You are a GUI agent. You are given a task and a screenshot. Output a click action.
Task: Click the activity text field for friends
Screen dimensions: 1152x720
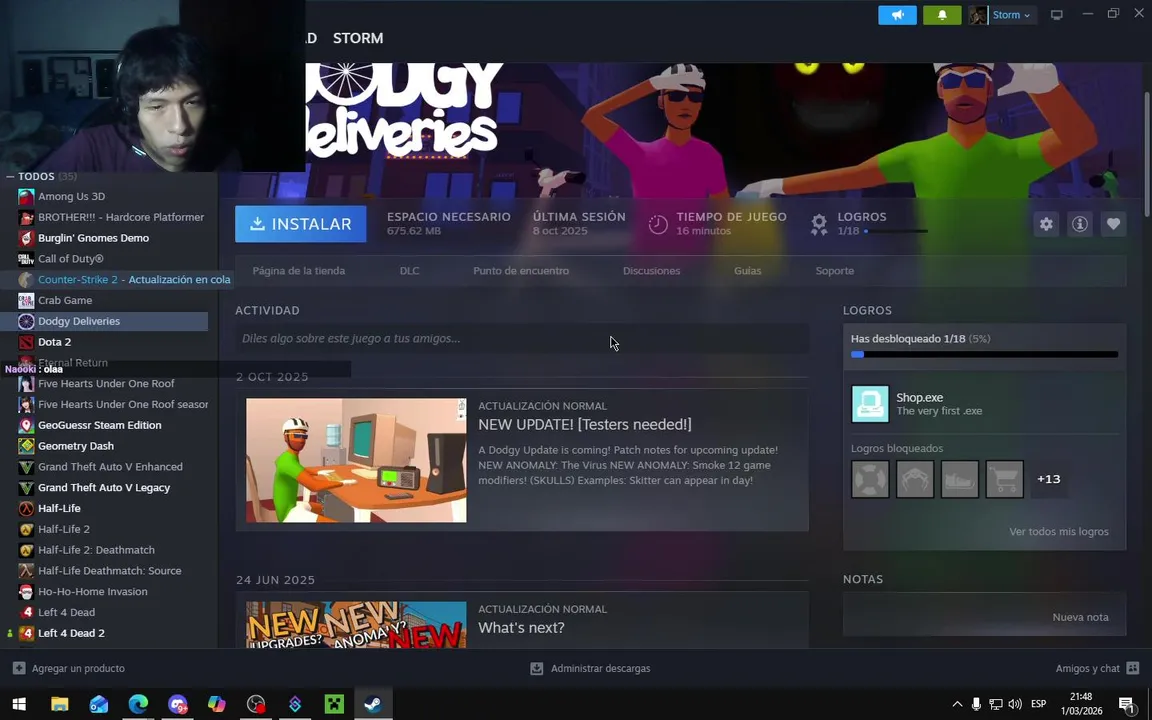coord(522,339)
